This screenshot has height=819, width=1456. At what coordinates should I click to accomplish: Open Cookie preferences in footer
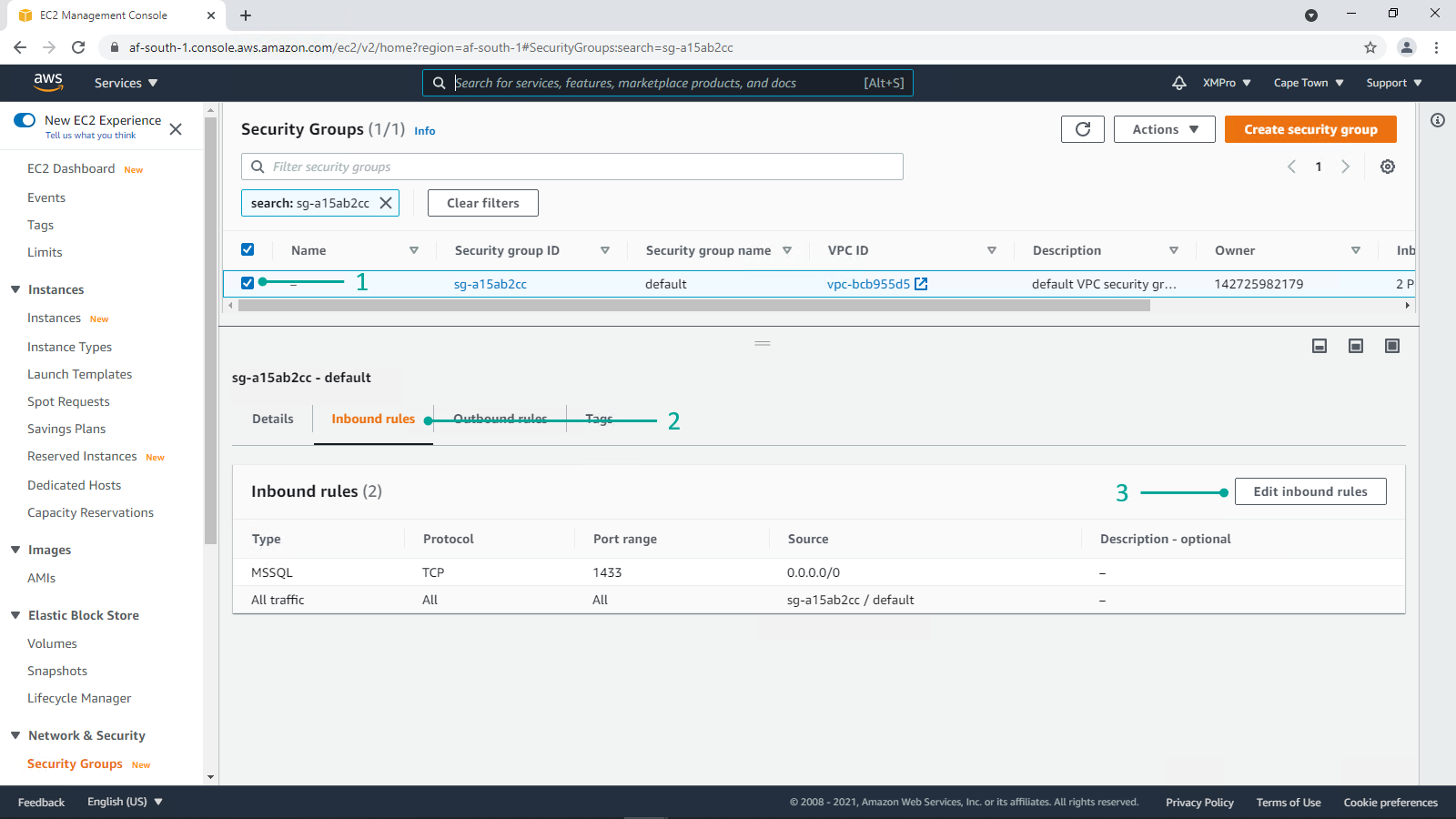pyautogui.click(x=1390, y=802)
